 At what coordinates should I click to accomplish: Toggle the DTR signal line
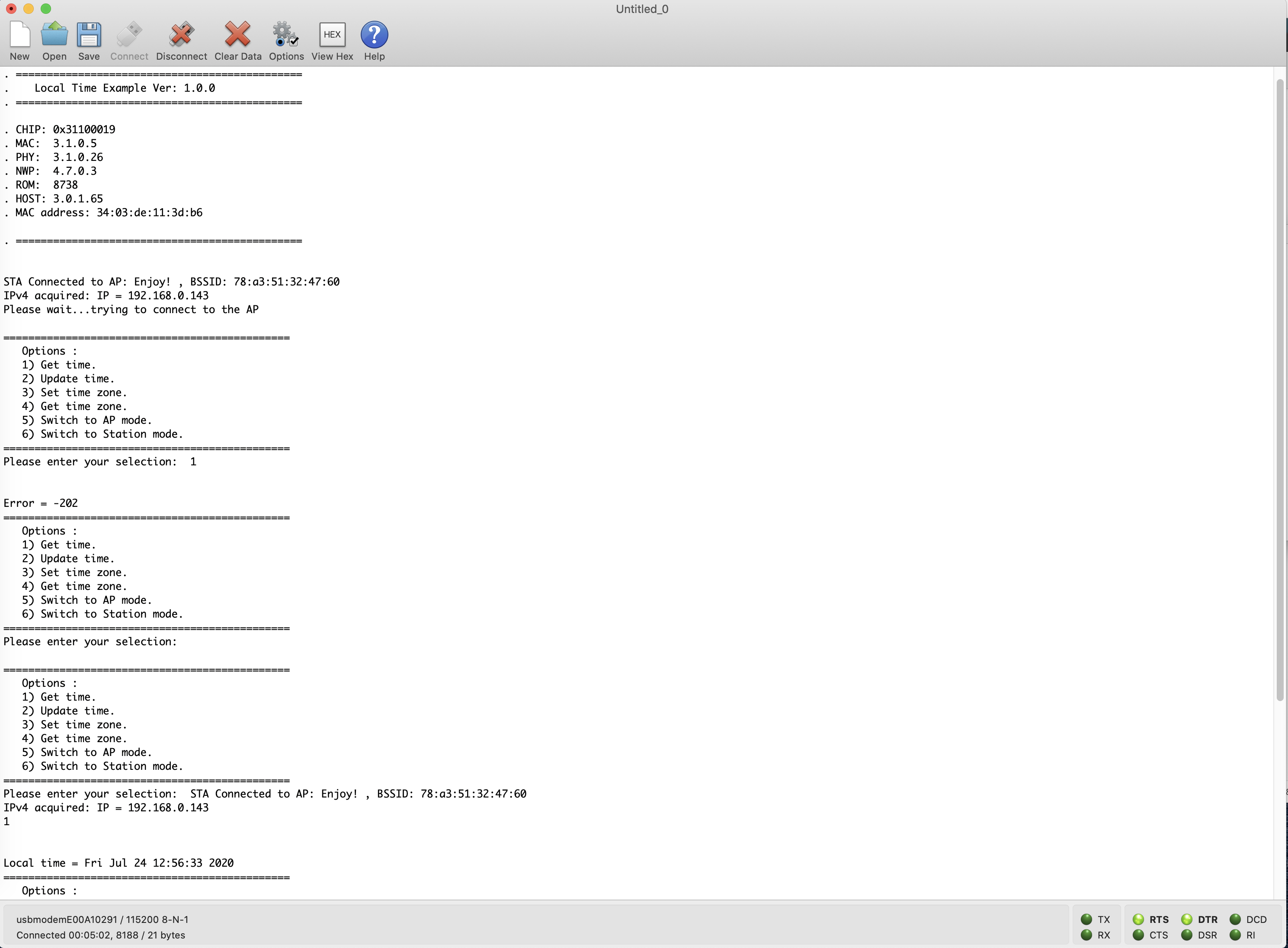coord(1186,919)
